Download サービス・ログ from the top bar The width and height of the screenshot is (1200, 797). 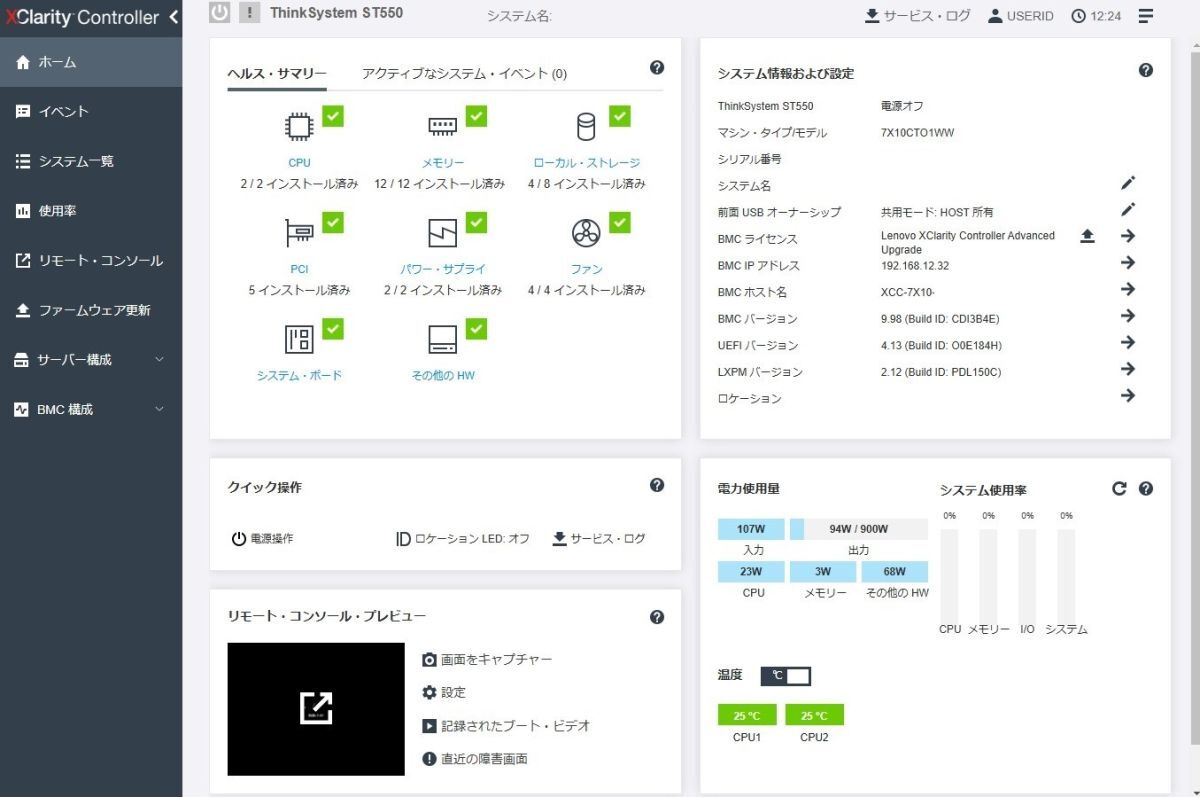(917, 16)
